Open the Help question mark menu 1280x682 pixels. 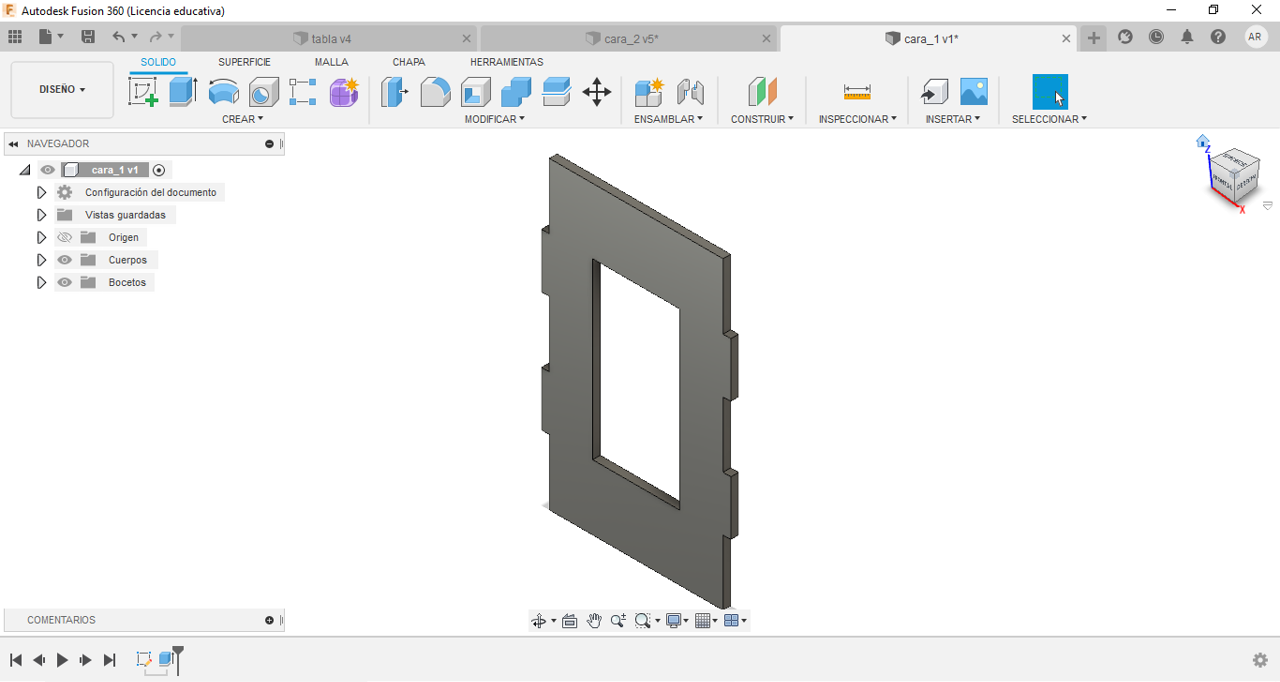click(x=1218, y=37)
